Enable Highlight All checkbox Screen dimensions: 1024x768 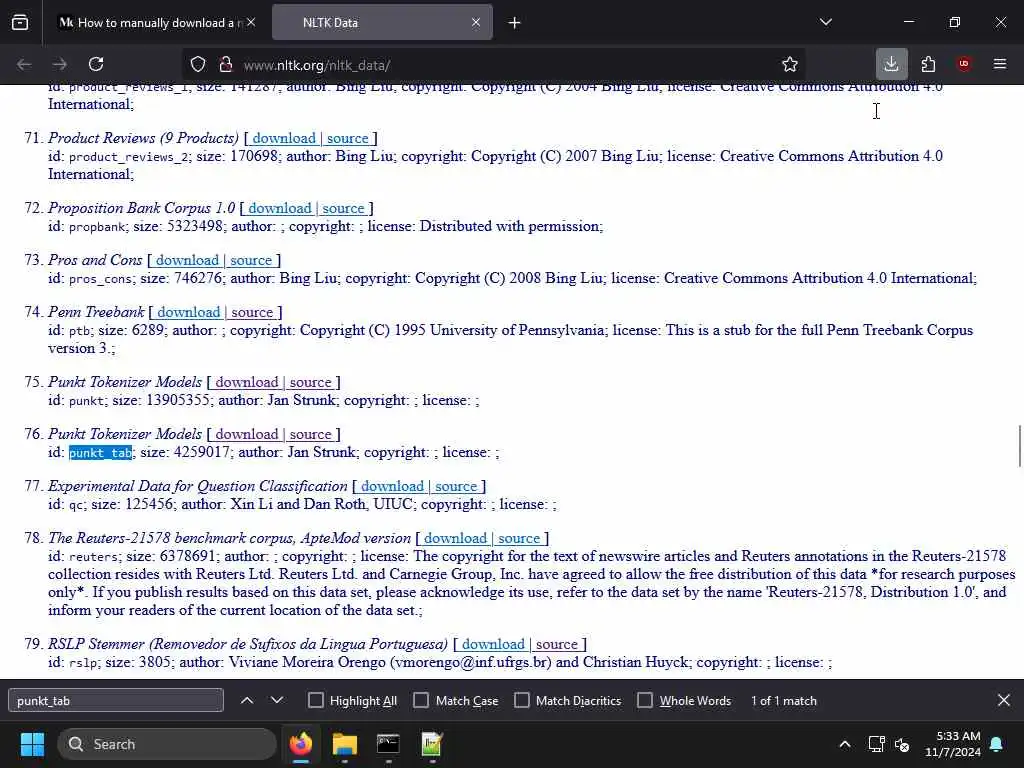[316, 701]
